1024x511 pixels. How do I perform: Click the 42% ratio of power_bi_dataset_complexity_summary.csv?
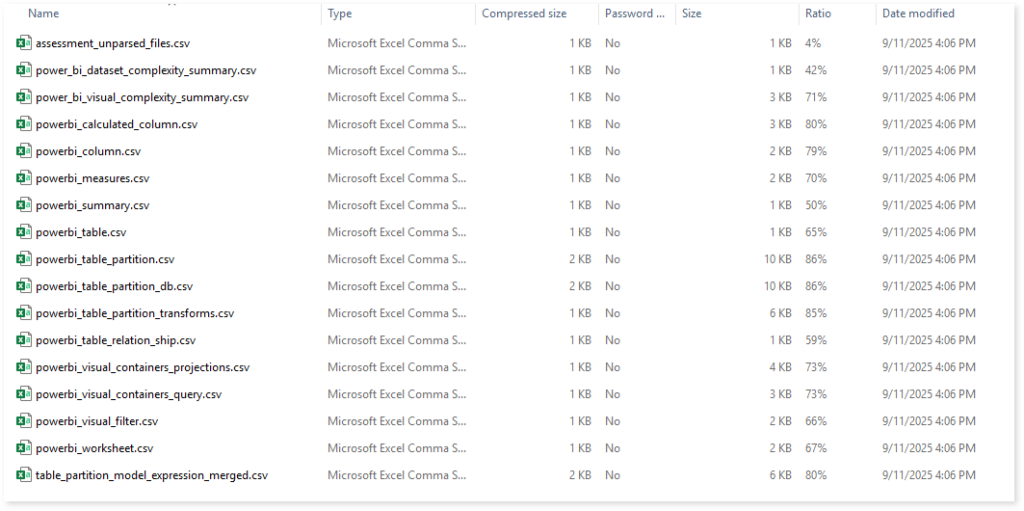pos(816,70)
